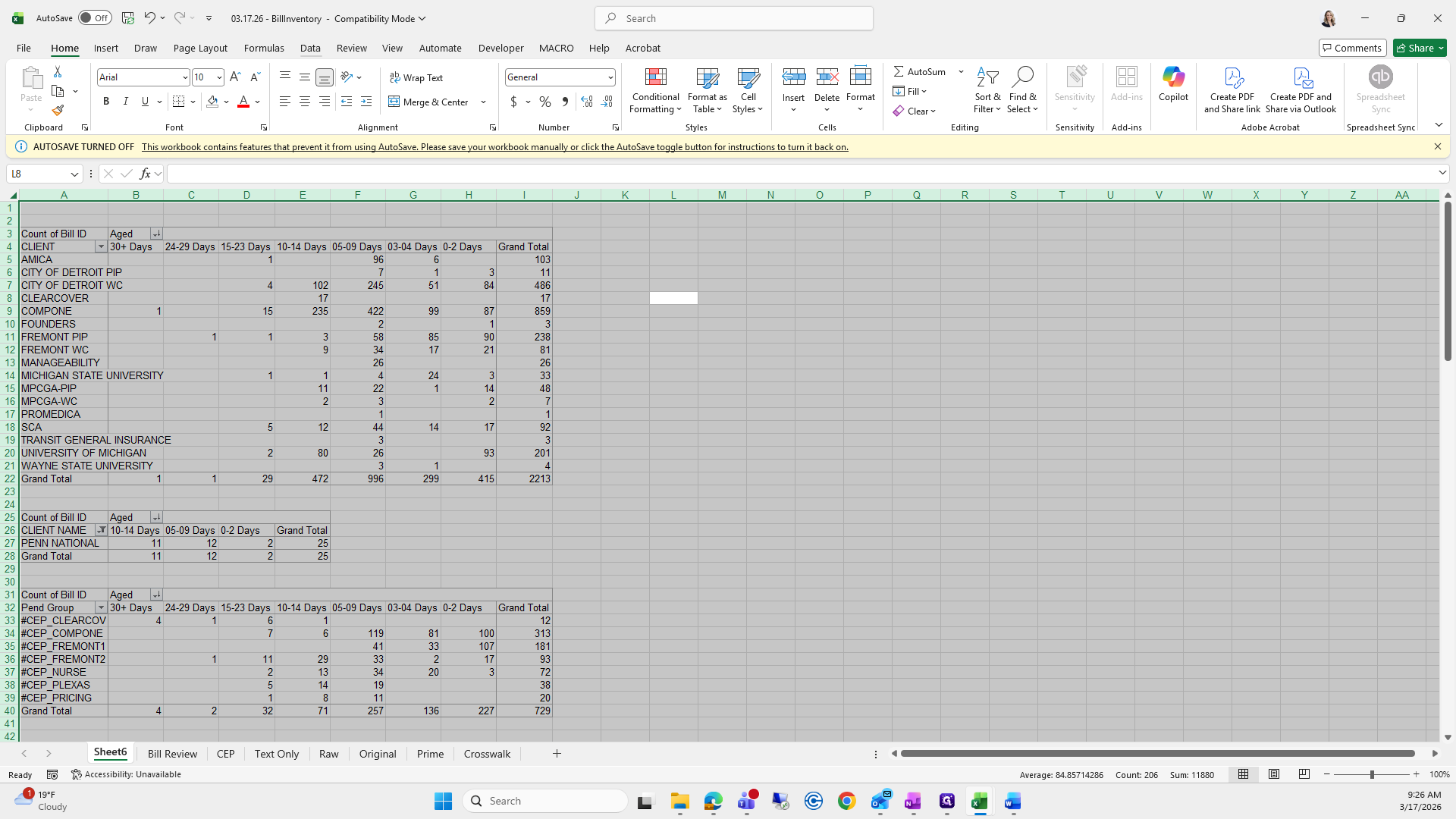Expand the number format combo box

(610, 77)
